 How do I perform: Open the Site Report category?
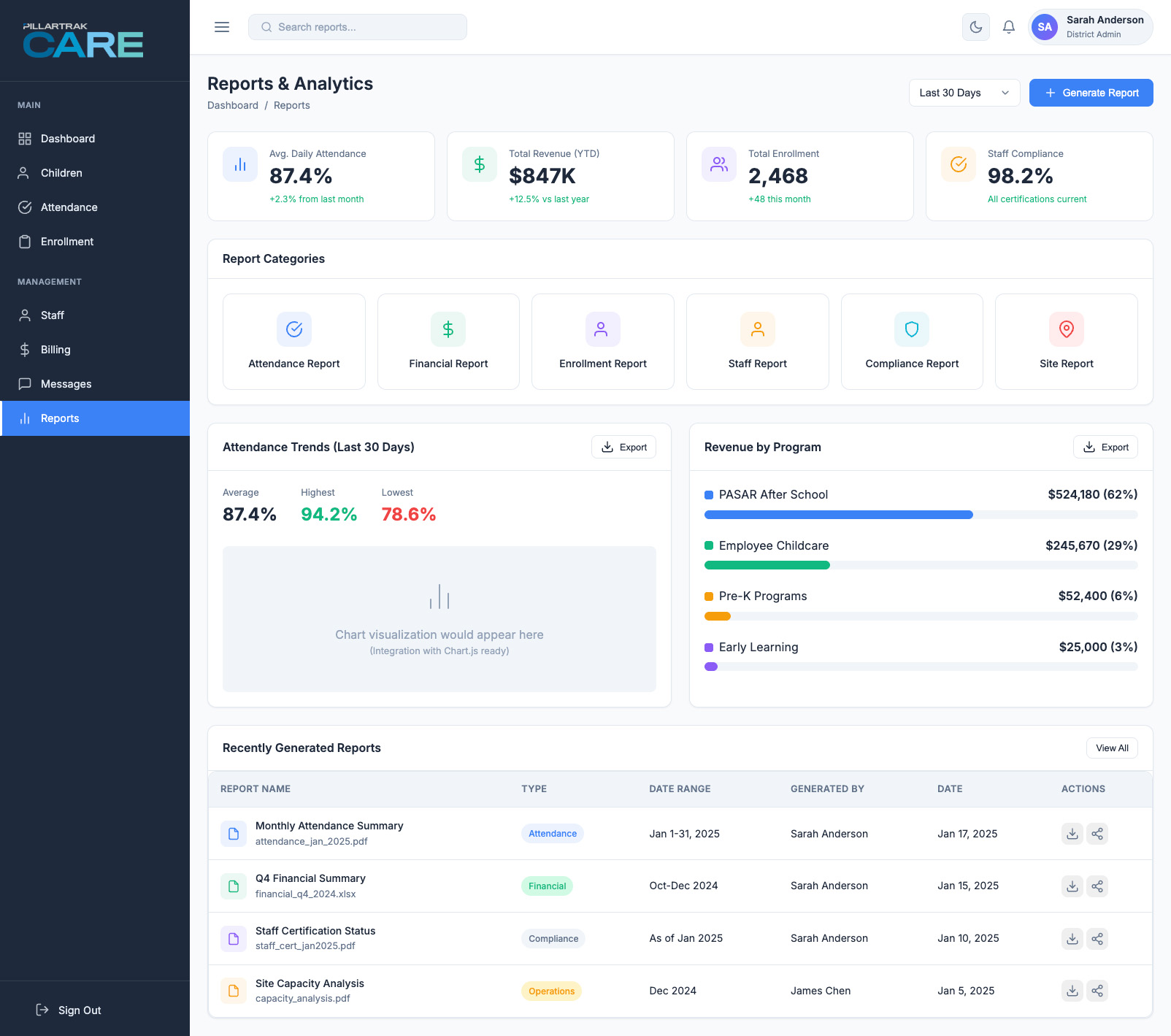(1066, 341)
